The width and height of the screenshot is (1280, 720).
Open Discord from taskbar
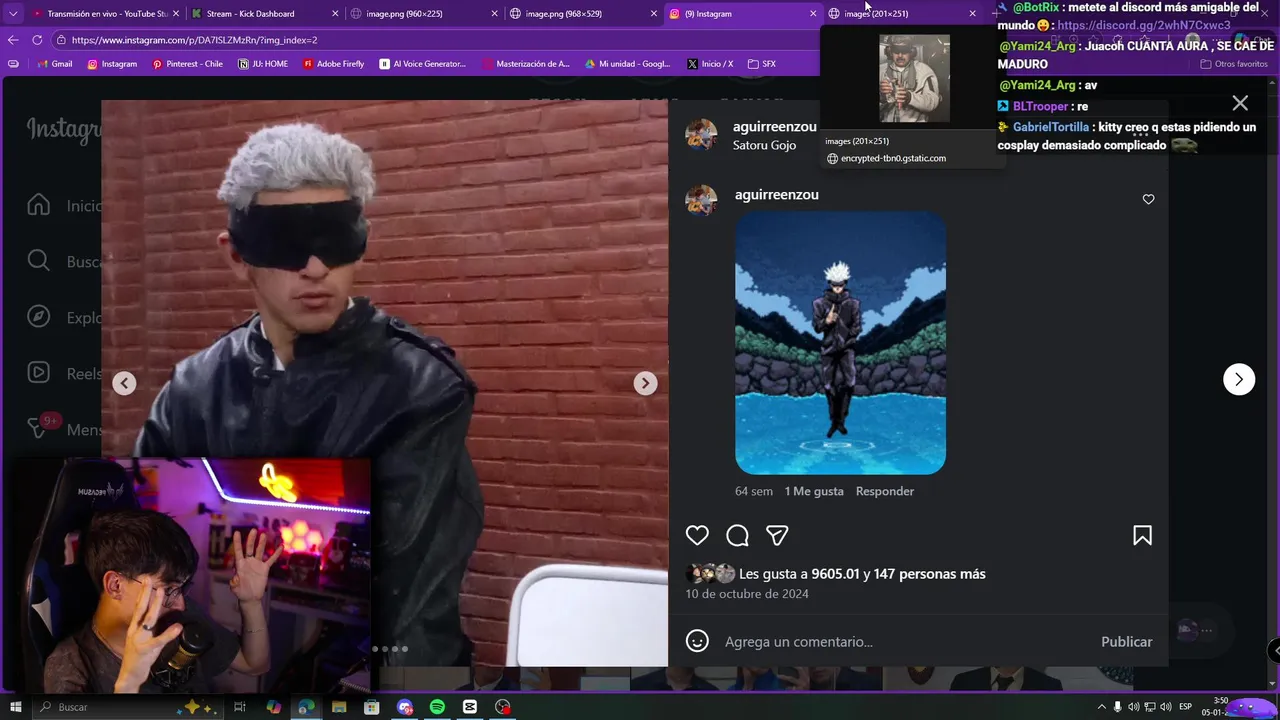(x=405, y=707)
